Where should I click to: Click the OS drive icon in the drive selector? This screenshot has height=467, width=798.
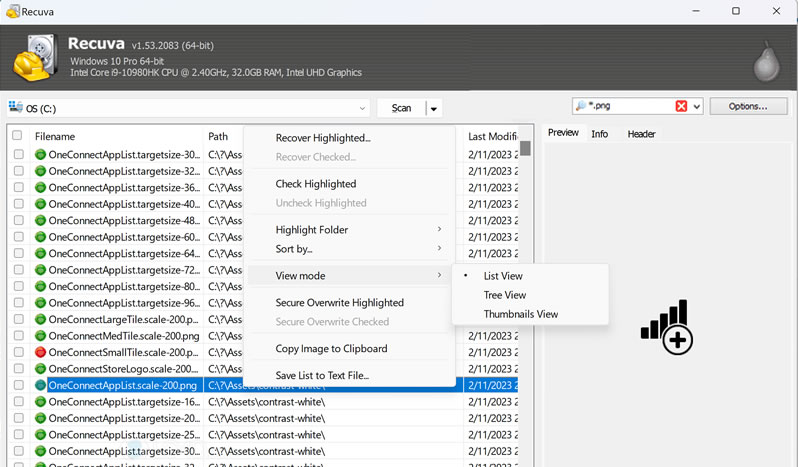click(16, 107)
